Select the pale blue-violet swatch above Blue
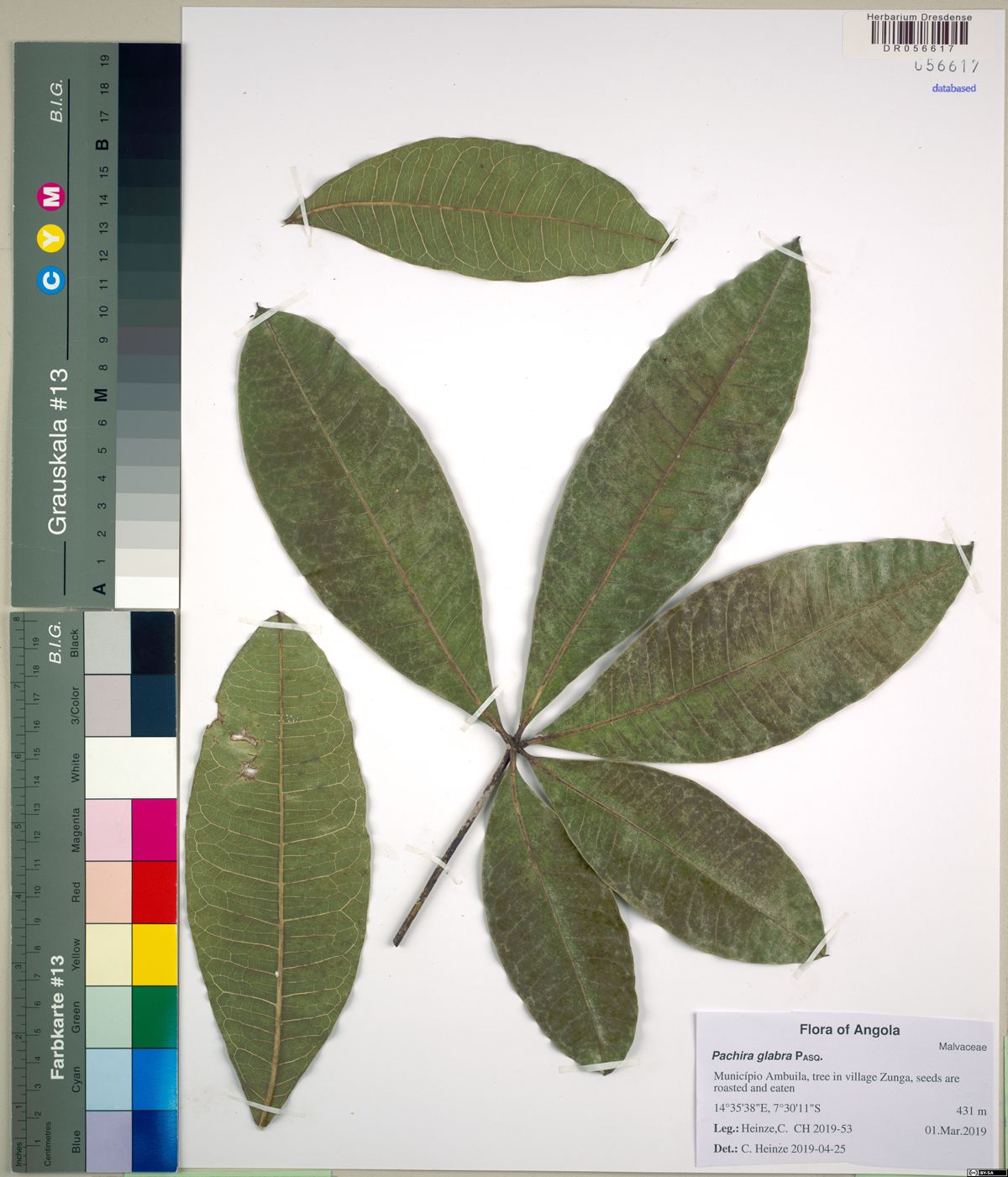The width and height of the screenshot is (1008, 1177). point(108,1140)
